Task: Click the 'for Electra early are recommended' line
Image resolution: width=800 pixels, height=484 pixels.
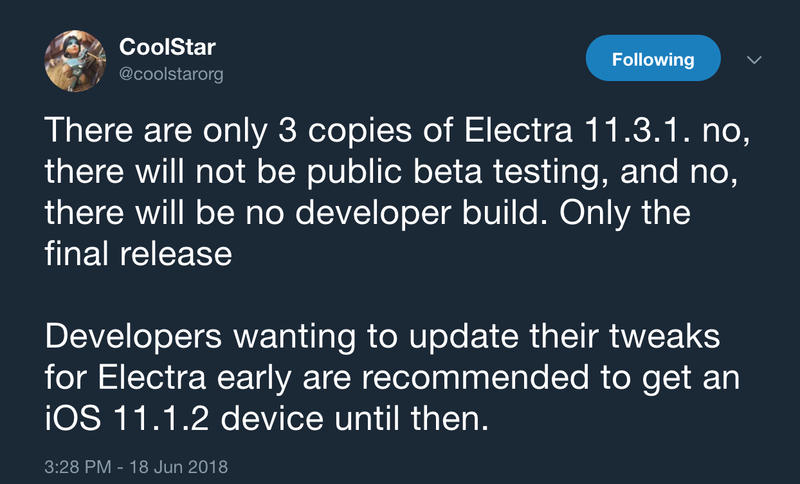Action: pyautogui.click(x=392, y=377)
